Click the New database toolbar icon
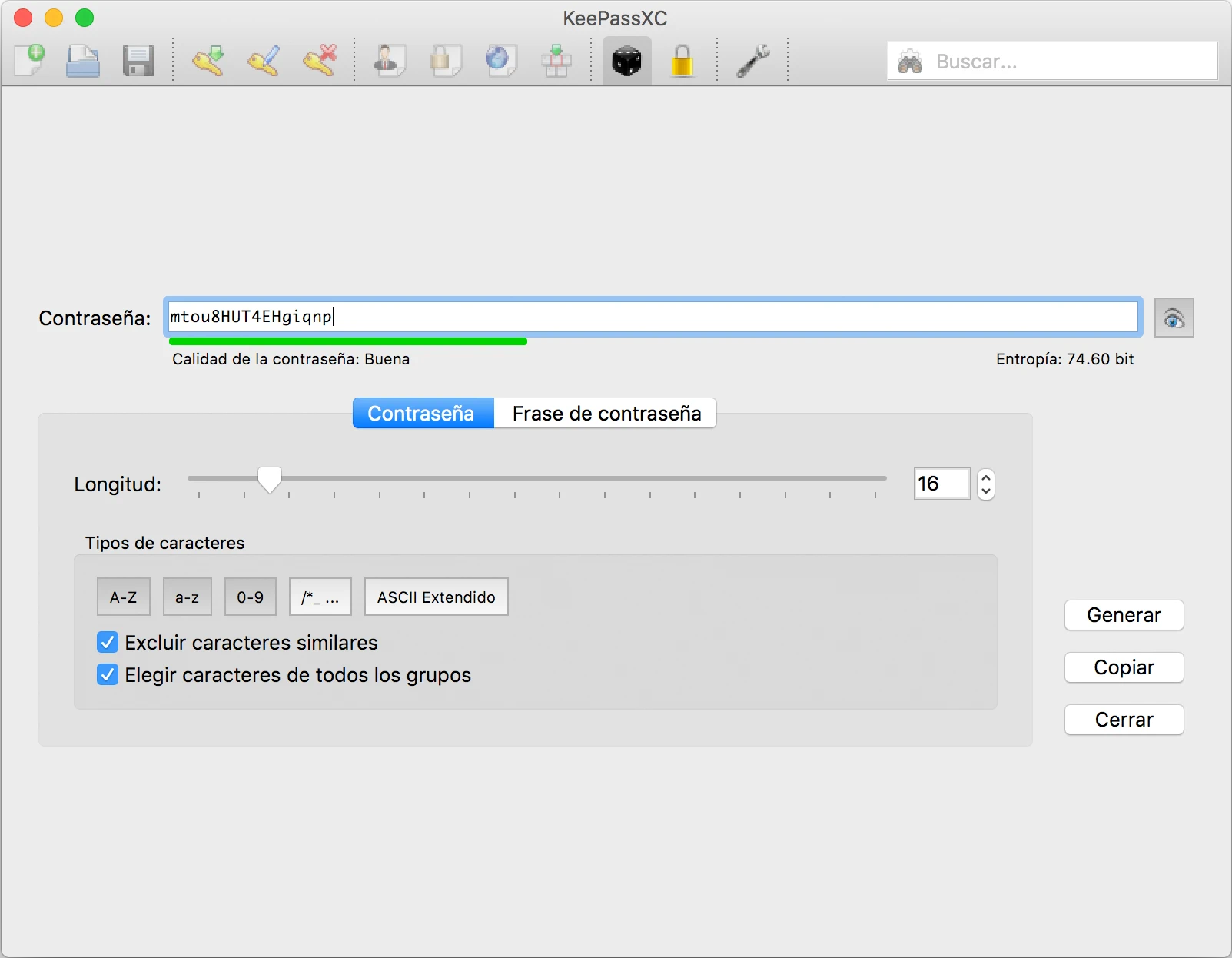Image resolution: width=1232 pixels, height=958 pixels. coord(30,61)
